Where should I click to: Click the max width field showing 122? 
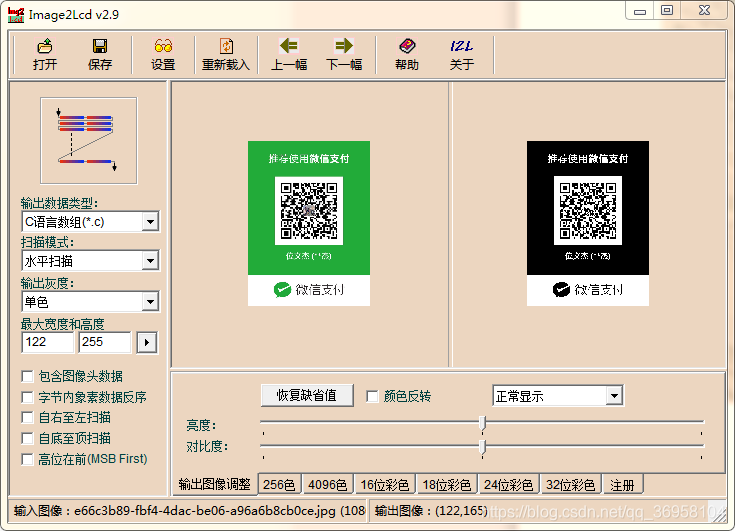47,342
